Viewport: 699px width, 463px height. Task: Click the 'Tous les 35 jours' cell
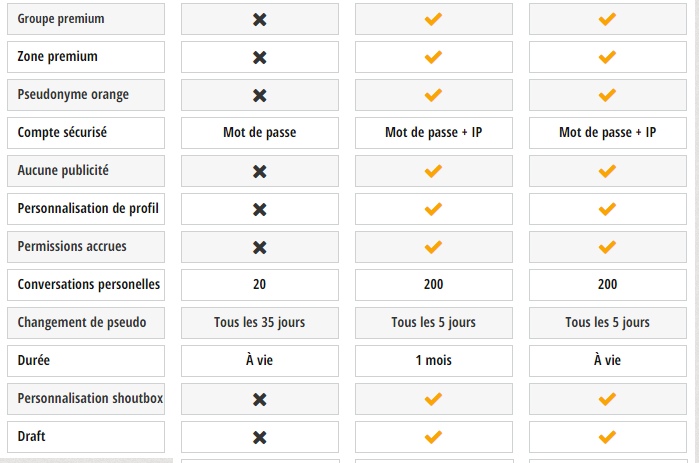260,323
